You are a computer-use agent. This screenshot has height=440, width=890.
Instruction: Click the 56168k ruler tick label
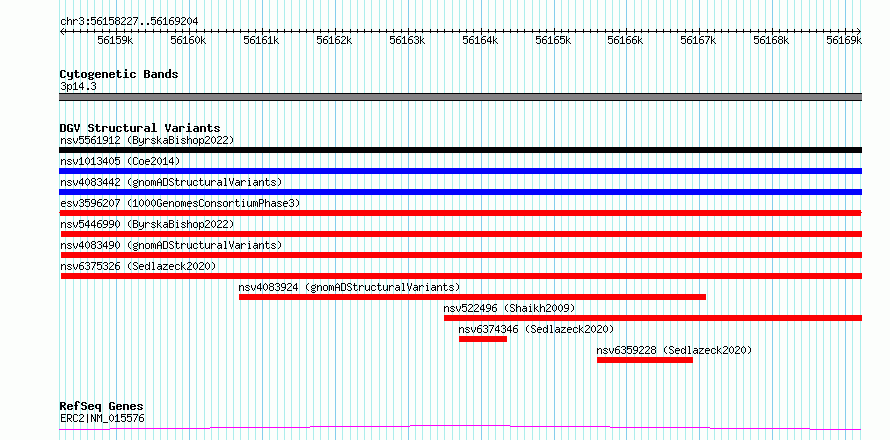pos(771,40)
